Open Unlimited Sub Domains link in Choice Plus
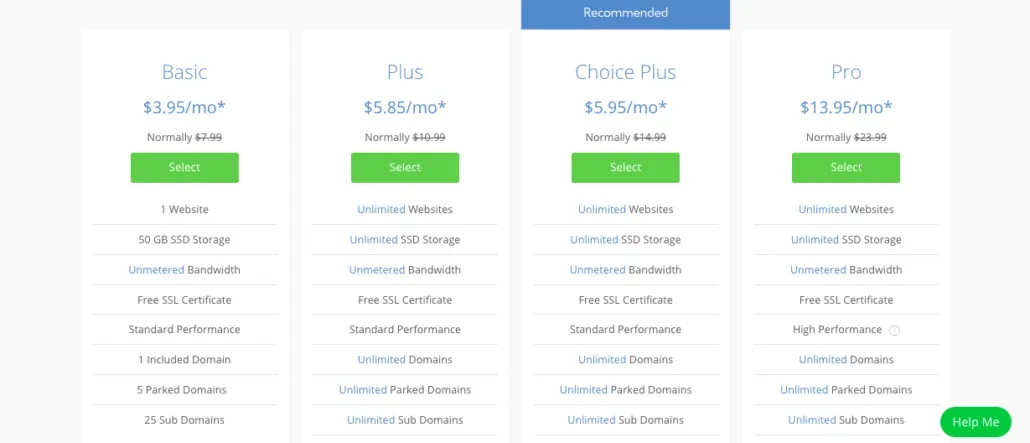The height and width of the screenshot is (443, 1030). [592, 420]
